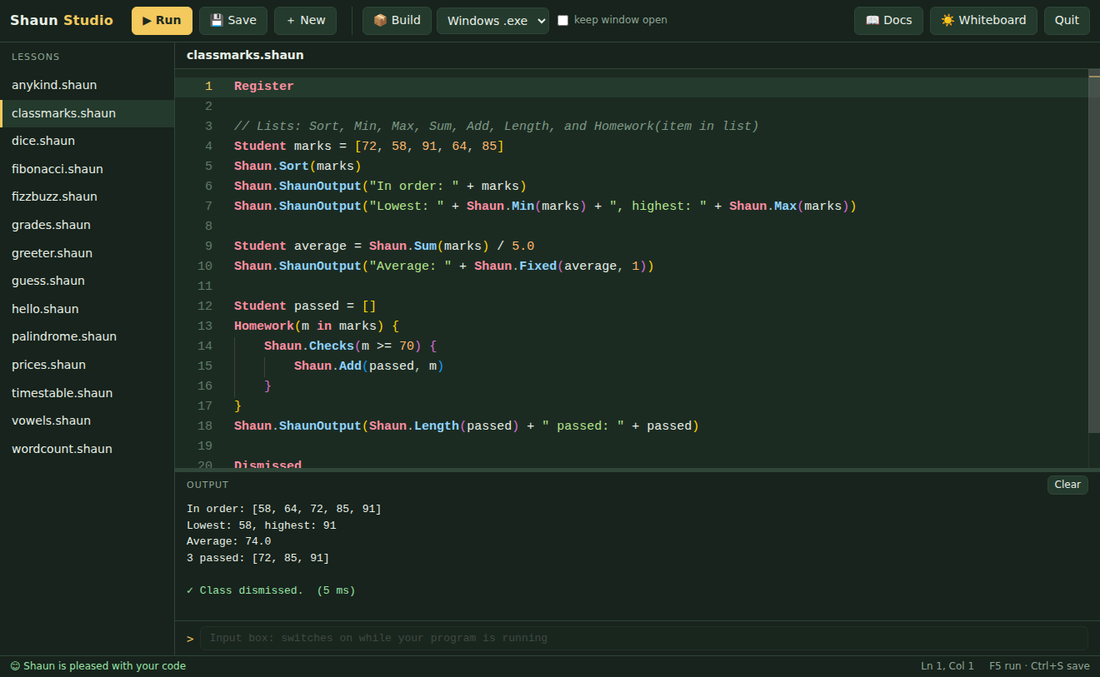This screenshot has width=1100, height=677.
Task: Click the comment line starting "// Lists: Sort"
Action: tap(496, 126)
